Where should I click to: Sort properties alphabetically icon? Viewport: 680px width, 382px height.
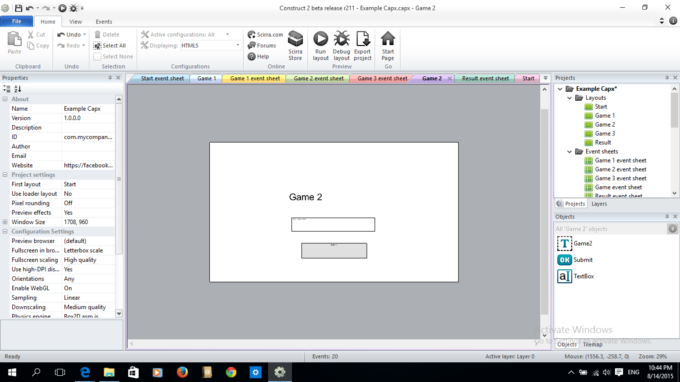17,89
